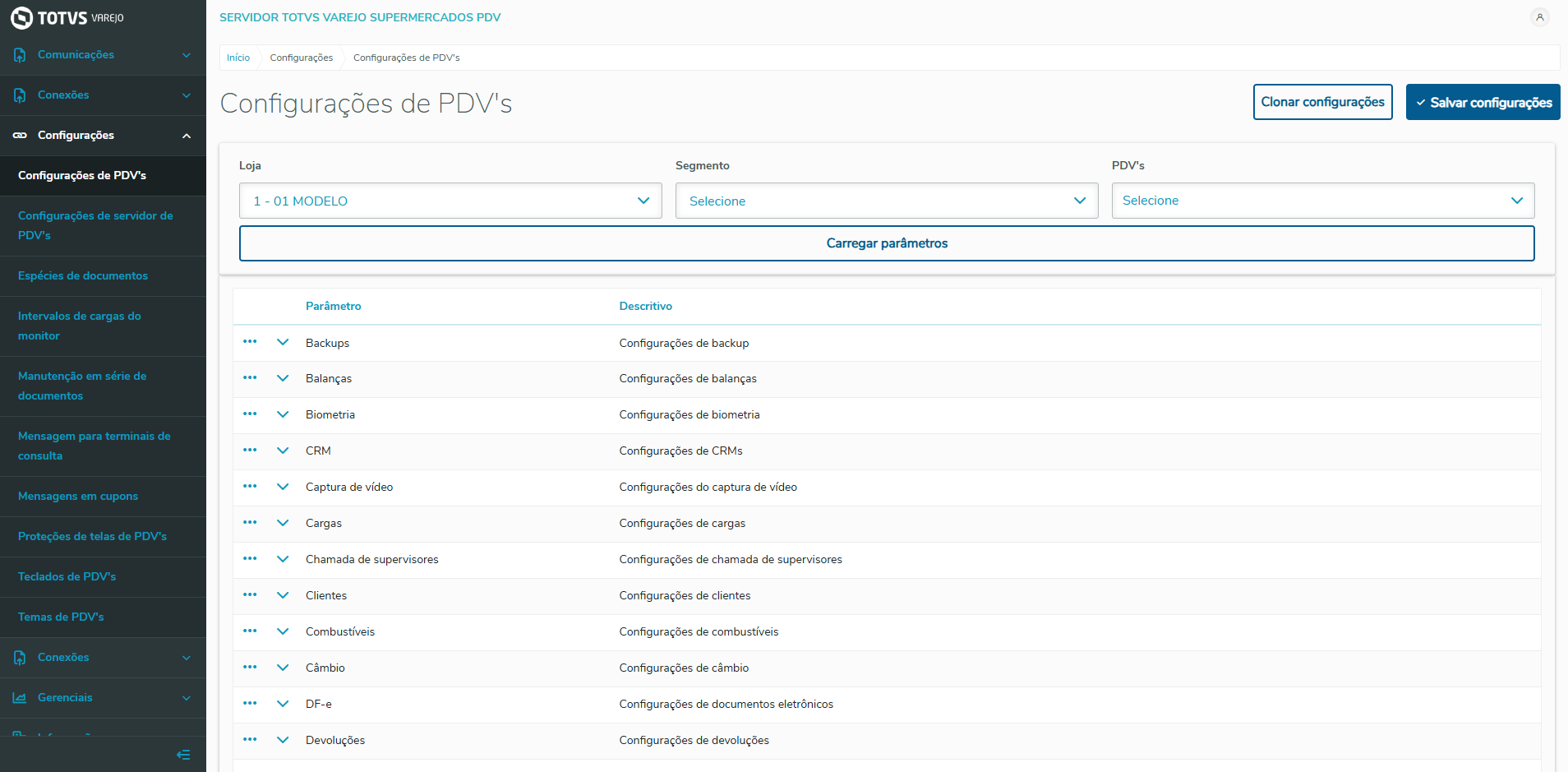Viewport: 1568px width, 772px height.
Task: Click Carregar parâmetros button
Action: pos(887,243)
